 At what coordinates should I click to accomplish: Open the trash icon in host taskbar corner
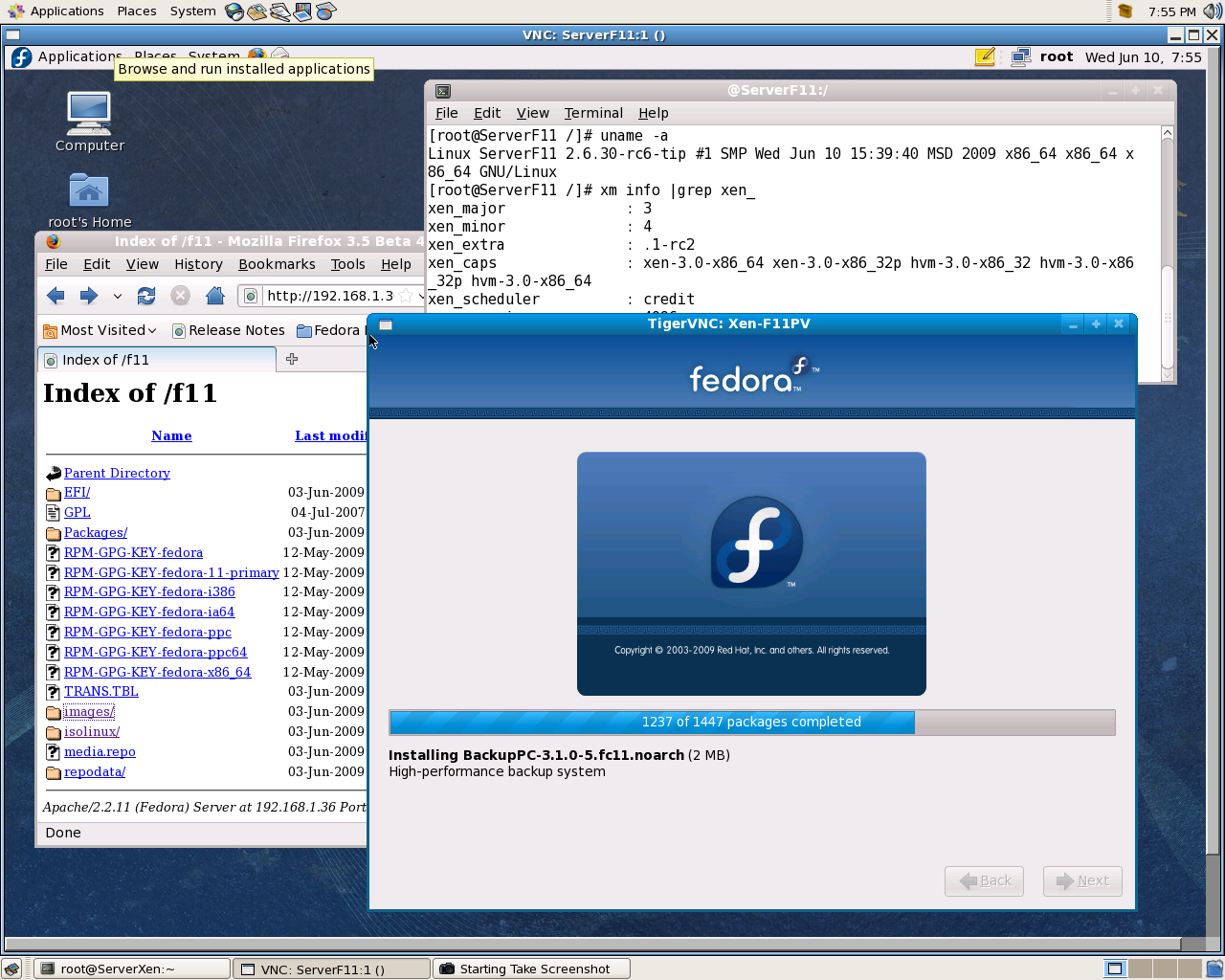pyautogui.click(x=1214, y=969)
